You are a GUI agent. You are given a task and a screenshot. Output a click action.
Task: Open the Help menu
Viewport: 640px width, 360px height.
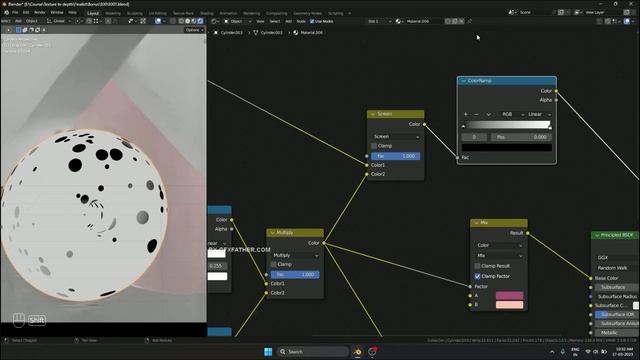(72, 13)
